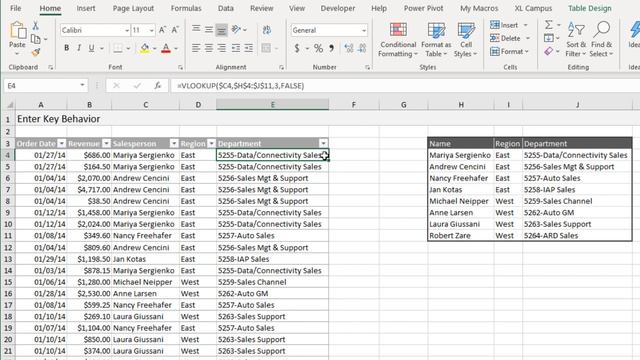Toggle Top Align

[196, 29]
